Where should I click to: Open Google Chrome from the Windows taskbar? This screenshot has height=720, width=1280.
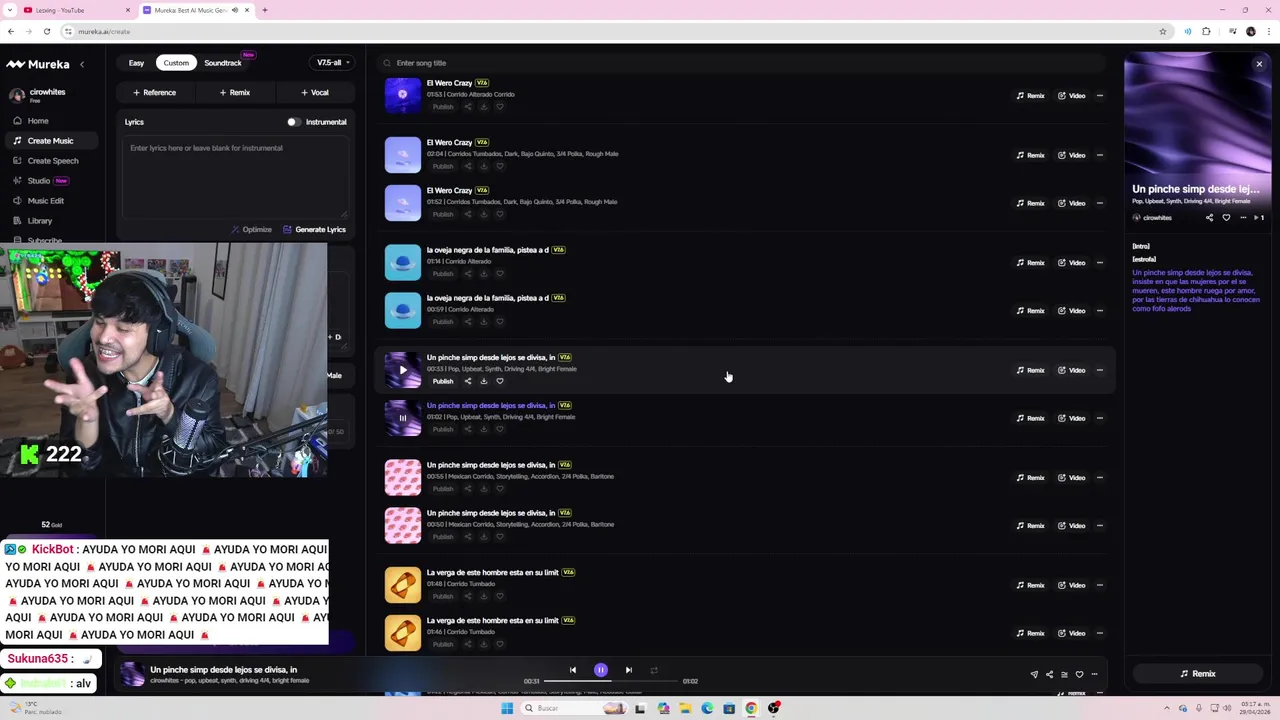pyautogui.click(x=751, y=708)
